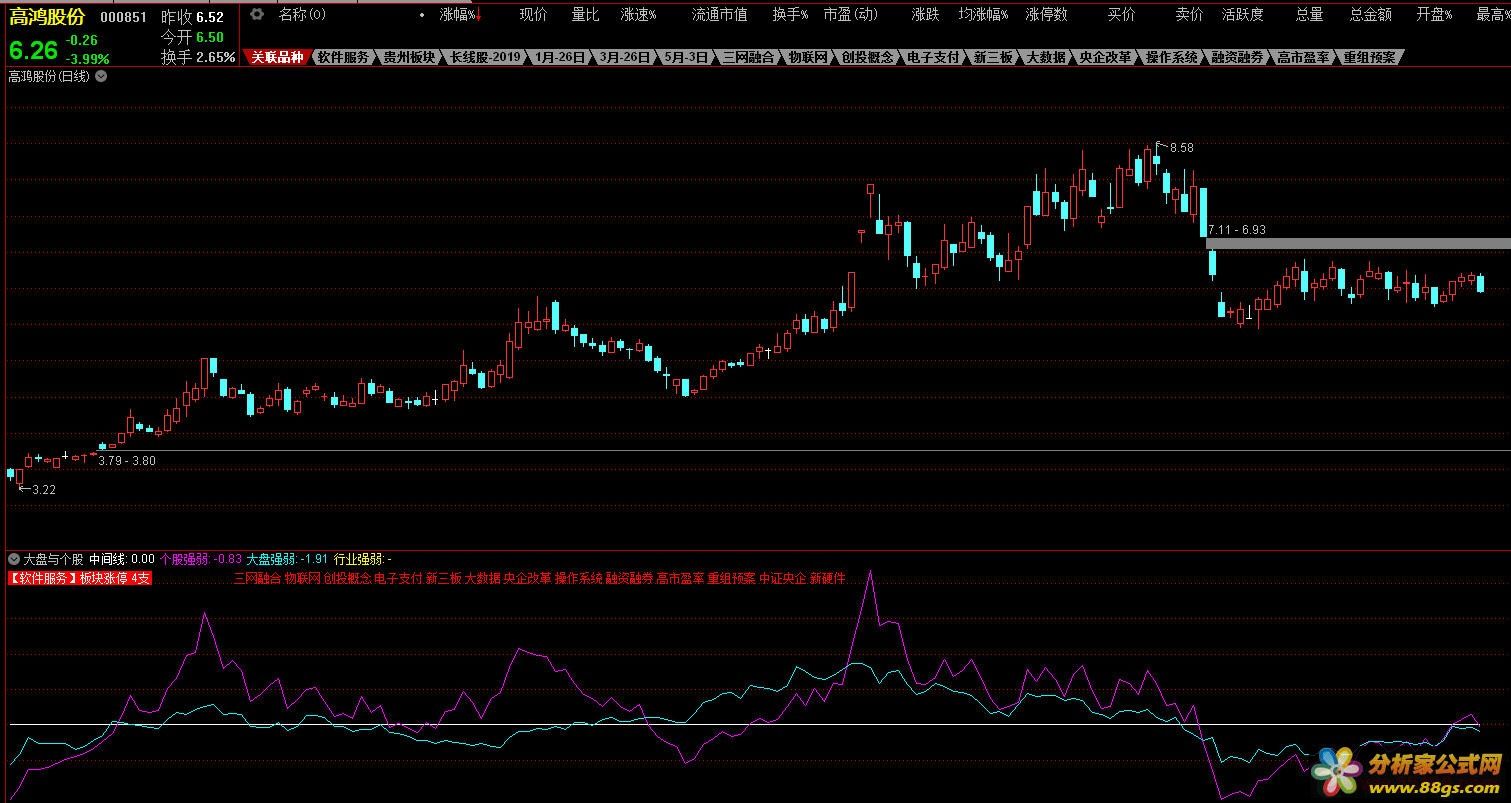Sort by the 量比 column header
The image size is (1511, 803).
(x=585, y=14)
